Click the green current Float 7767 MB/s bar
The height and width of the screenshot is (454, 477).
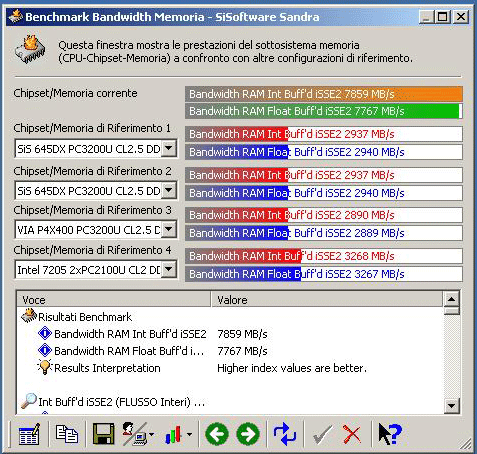click(324, 111)
